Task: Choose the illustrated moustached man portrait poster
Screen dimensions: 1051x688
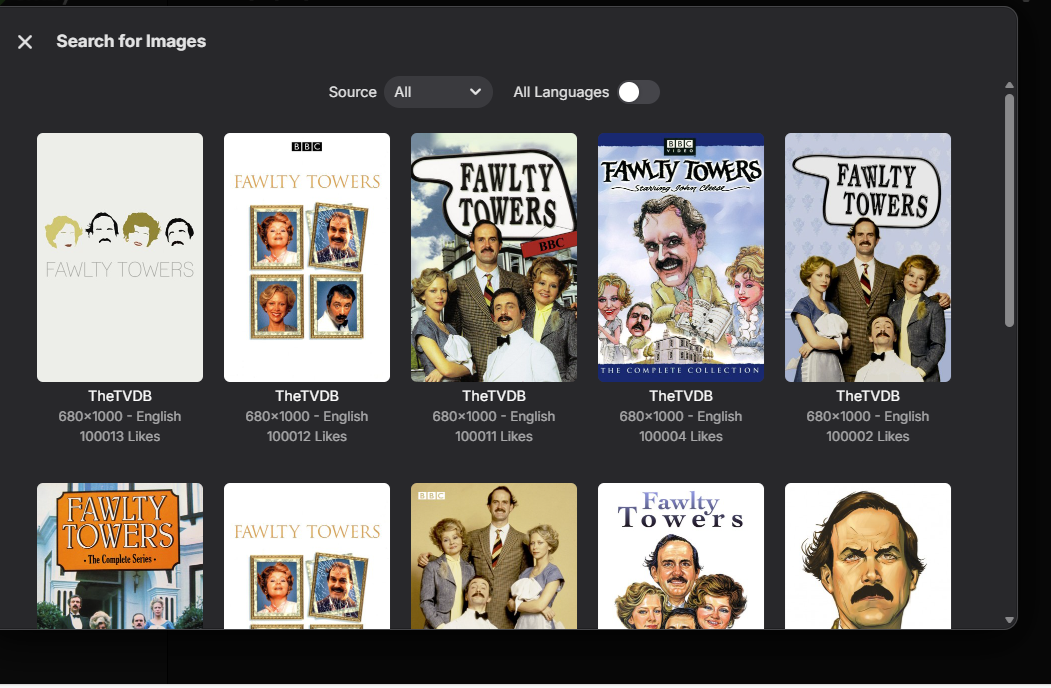Action: pos(868,556)
